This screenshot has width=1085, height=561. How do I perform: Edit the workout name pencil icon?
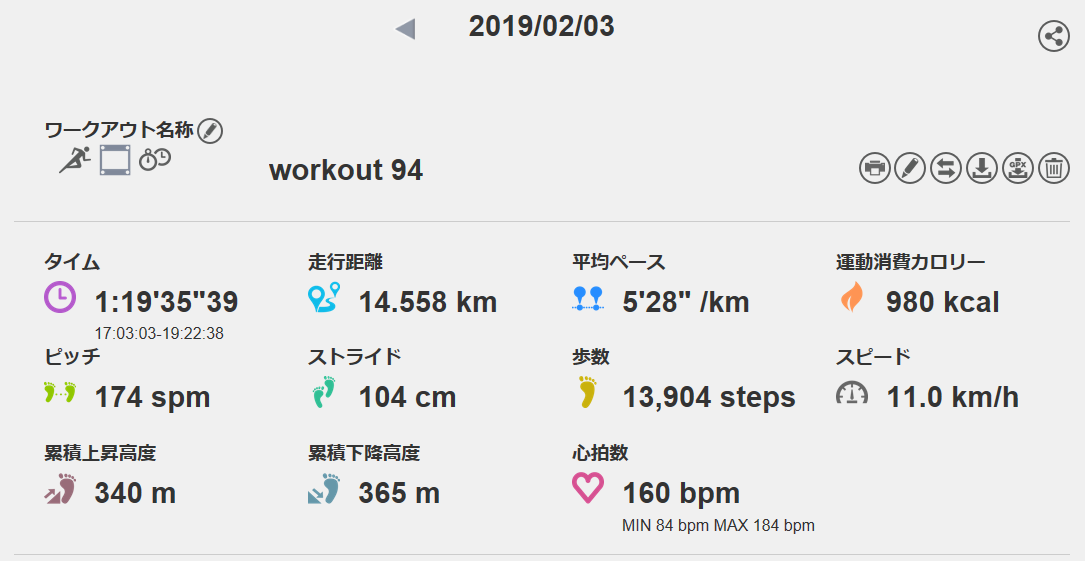(210, 130)
